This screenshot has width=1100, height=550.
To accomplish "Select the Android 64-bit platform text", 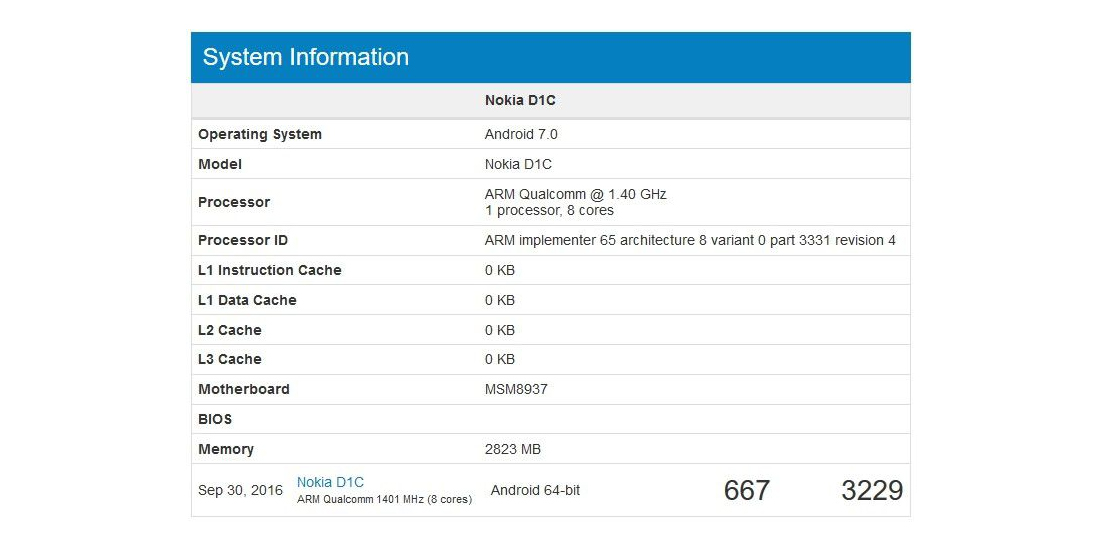I will pos(535,490).
